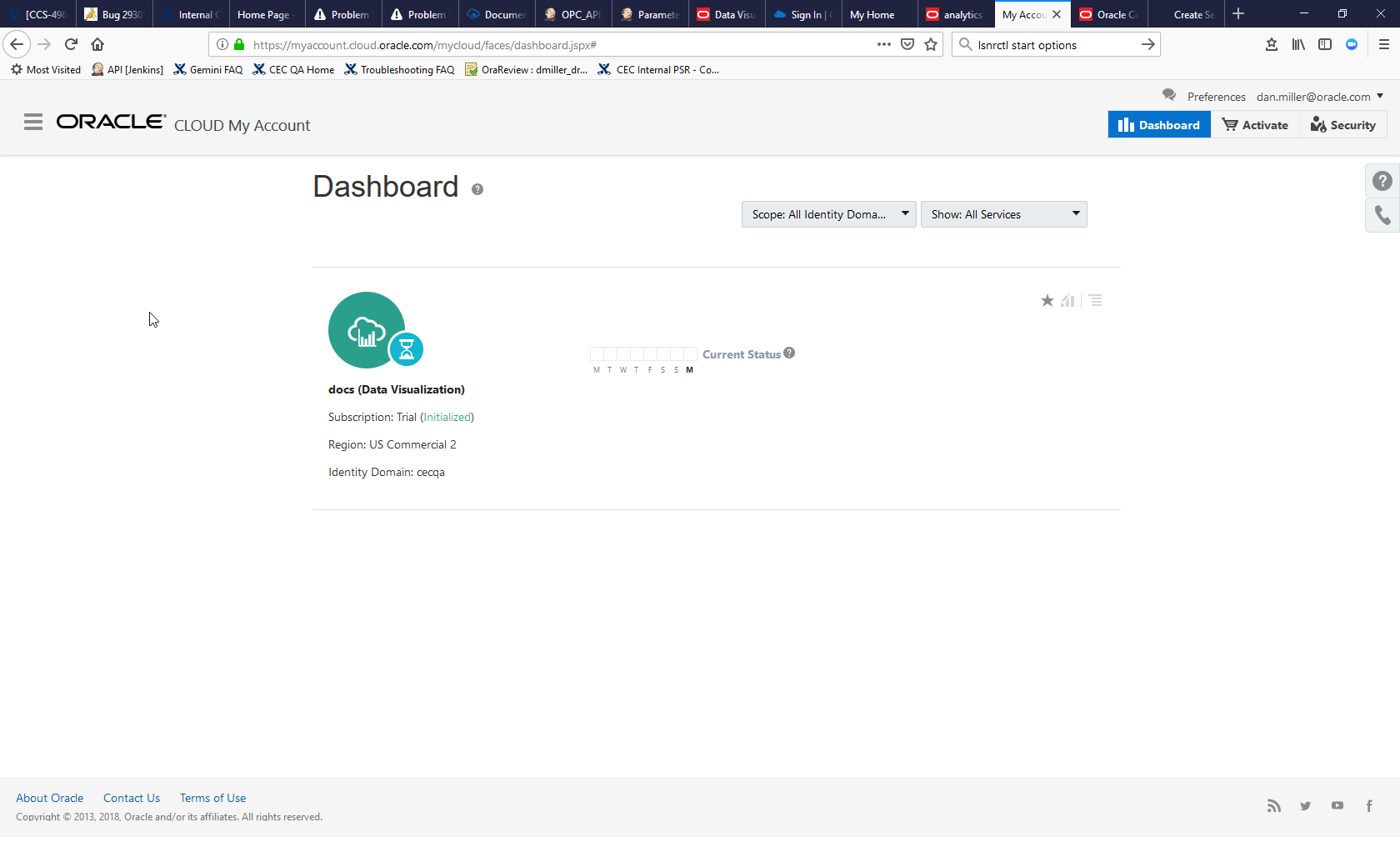Open a new browser tab

pyautogui.click(x=1238, y=14)
